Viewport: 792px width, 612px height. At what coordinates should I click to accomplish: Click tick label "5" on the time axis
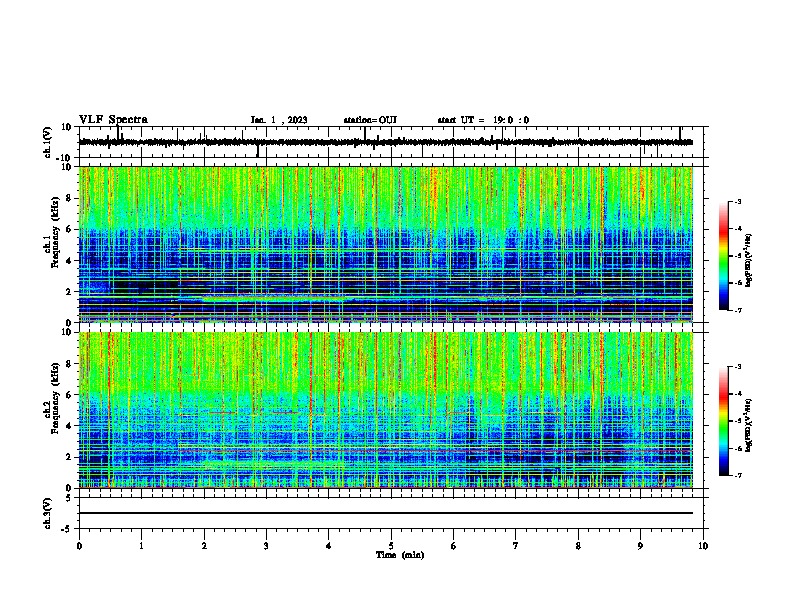click(x=391, y=546)
